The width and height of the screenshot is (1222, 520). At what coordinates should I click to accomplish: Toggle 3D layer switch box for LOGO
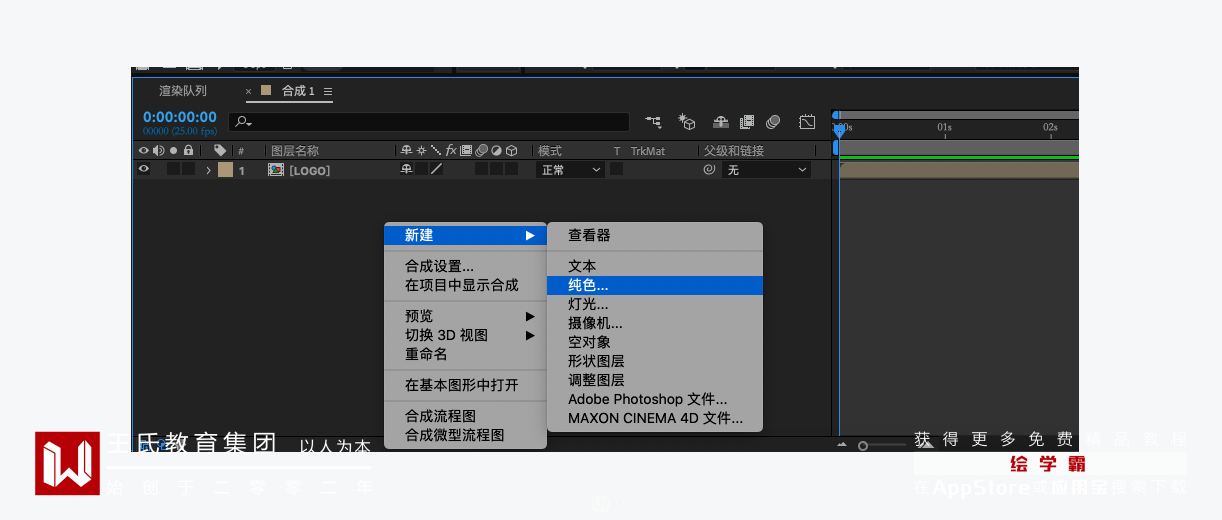click(511, 170)
